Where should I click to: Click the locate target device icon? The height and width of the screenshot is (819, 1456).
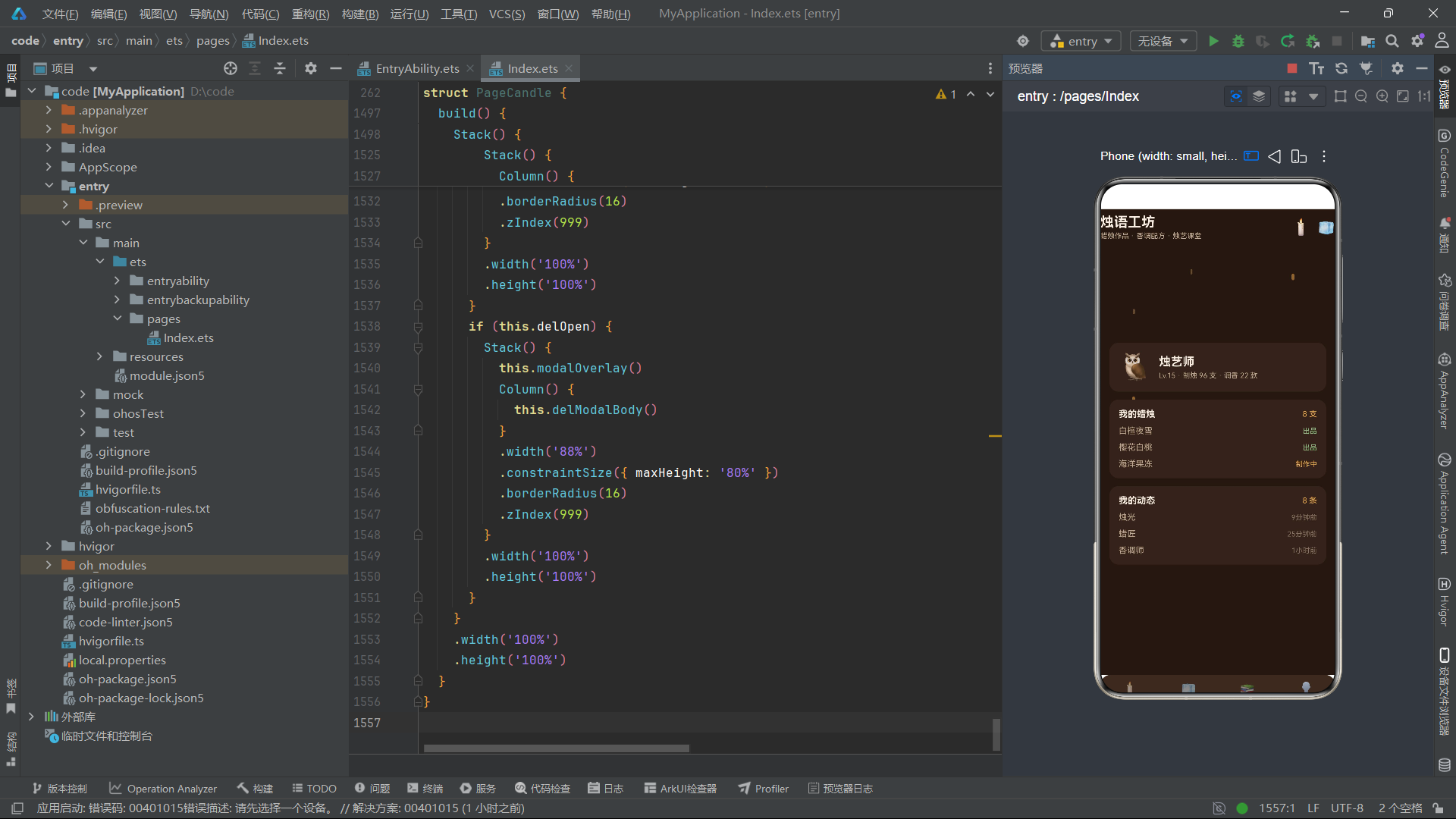[1023, 41]
